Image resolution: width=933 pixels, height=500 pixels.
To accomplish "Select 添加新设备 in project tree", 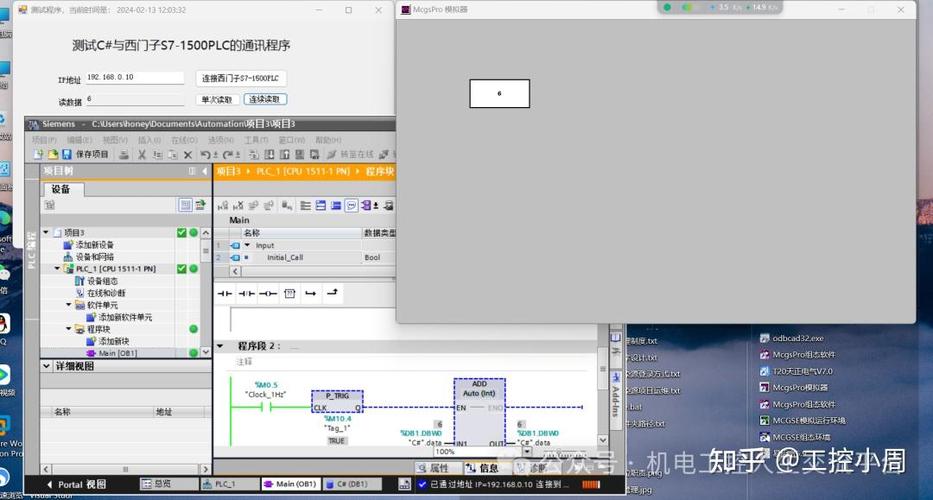I will (88, 245).
